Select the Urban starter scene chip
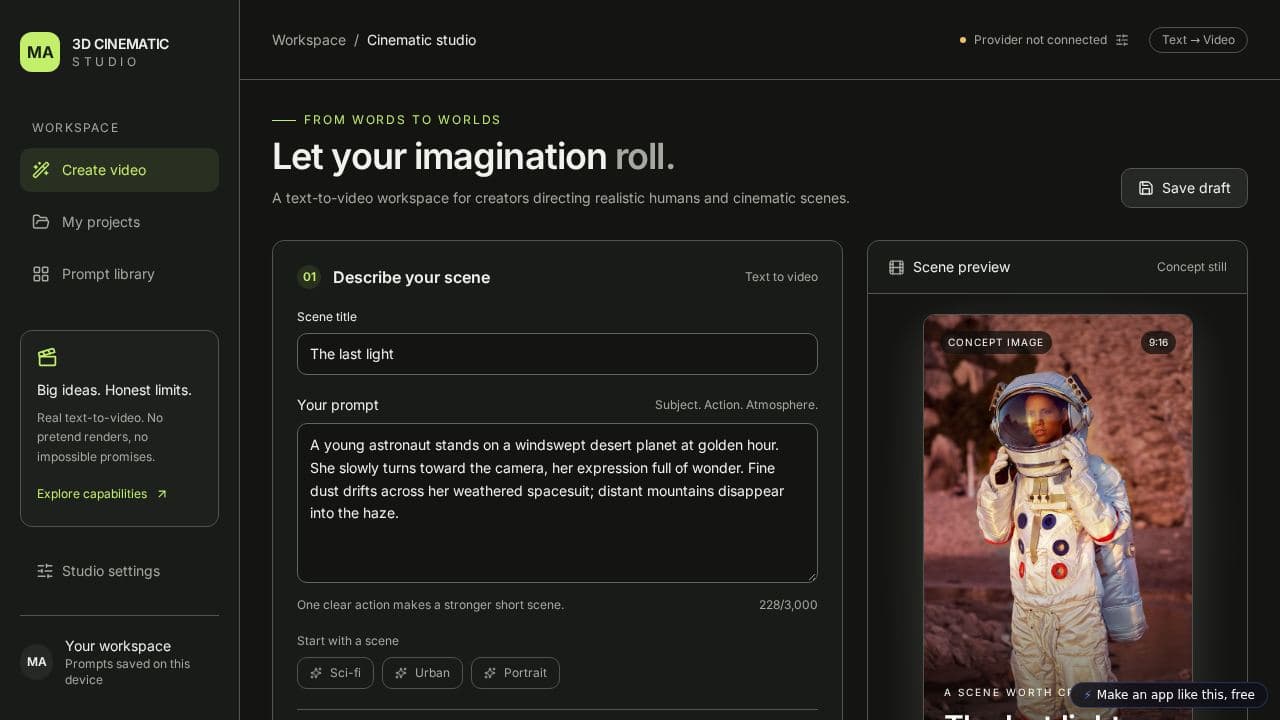 [x=422, y=673]
